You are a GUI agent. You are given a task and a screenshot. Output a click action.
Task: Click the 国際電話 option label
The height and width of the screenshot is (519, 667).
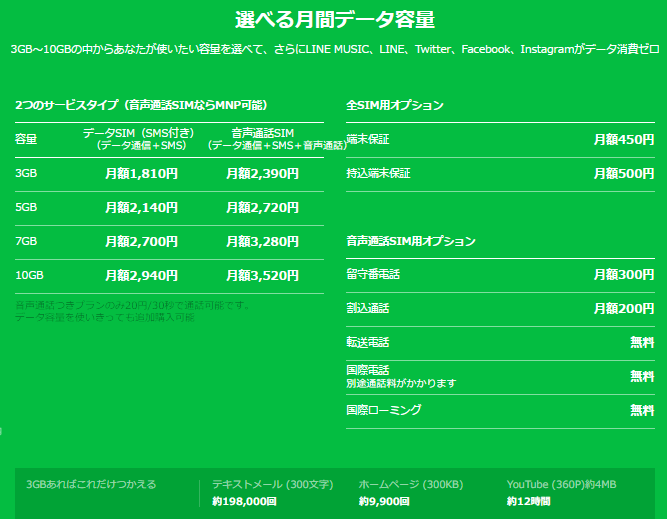pos(368,370)
